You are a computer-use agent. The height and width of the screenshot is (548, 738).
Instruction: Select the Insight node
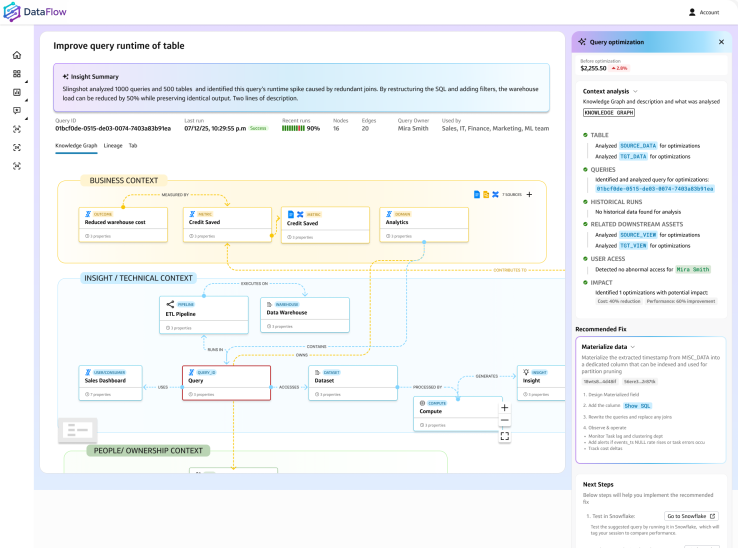541,383
